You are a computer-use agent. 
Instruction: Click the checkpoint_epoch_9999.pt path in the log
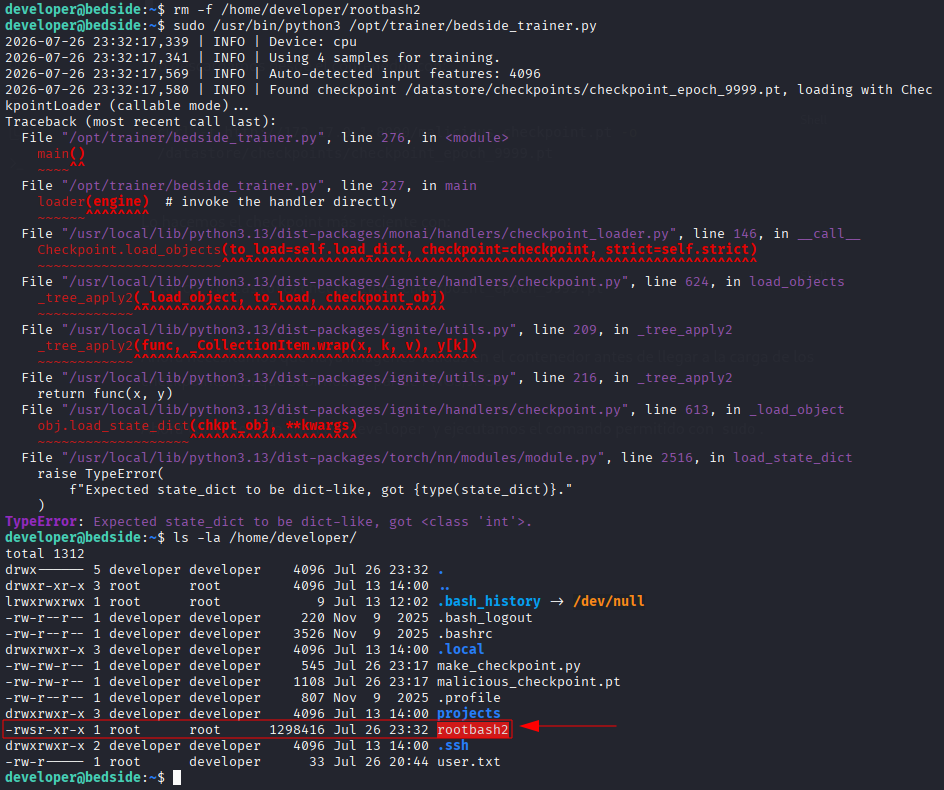point(593,90)
